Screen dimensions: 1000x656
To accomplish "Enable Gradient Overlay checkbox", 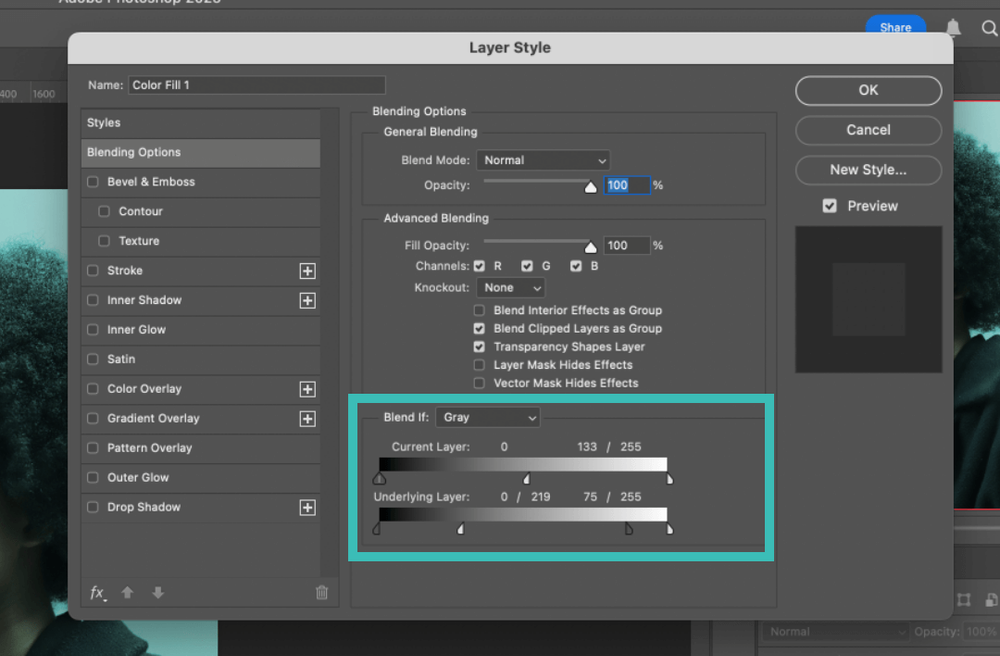I will 92,418.
